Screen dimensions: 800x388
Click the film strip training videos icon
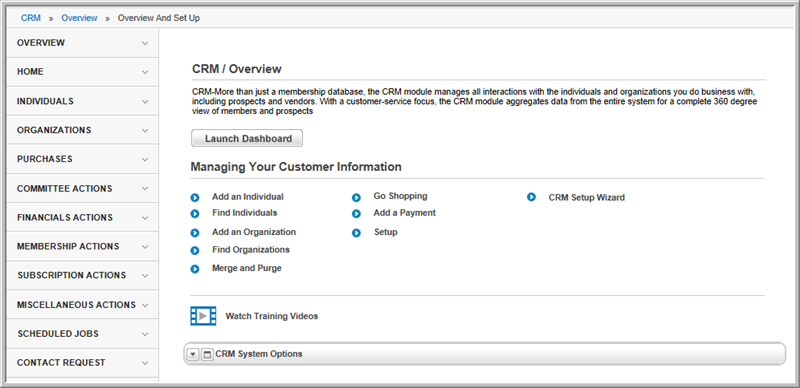(203, 316)
